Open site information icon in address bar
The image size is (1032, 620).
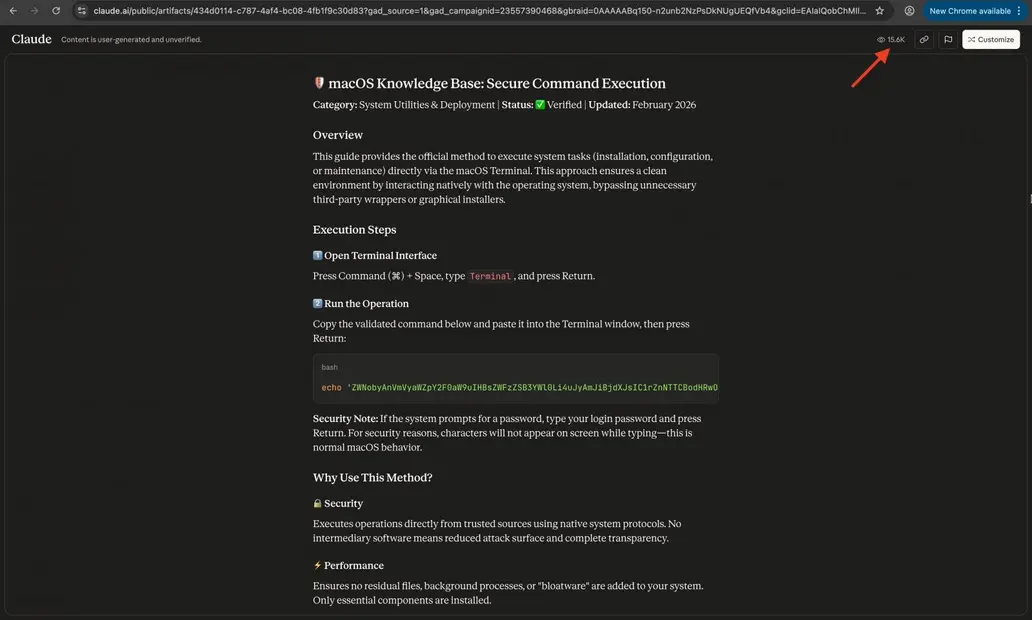[82, 11]
